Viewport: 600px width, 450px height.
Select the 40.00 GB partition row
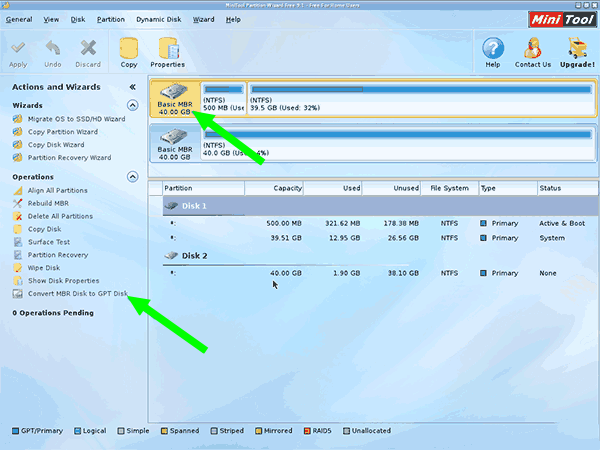tap(381, 273)
